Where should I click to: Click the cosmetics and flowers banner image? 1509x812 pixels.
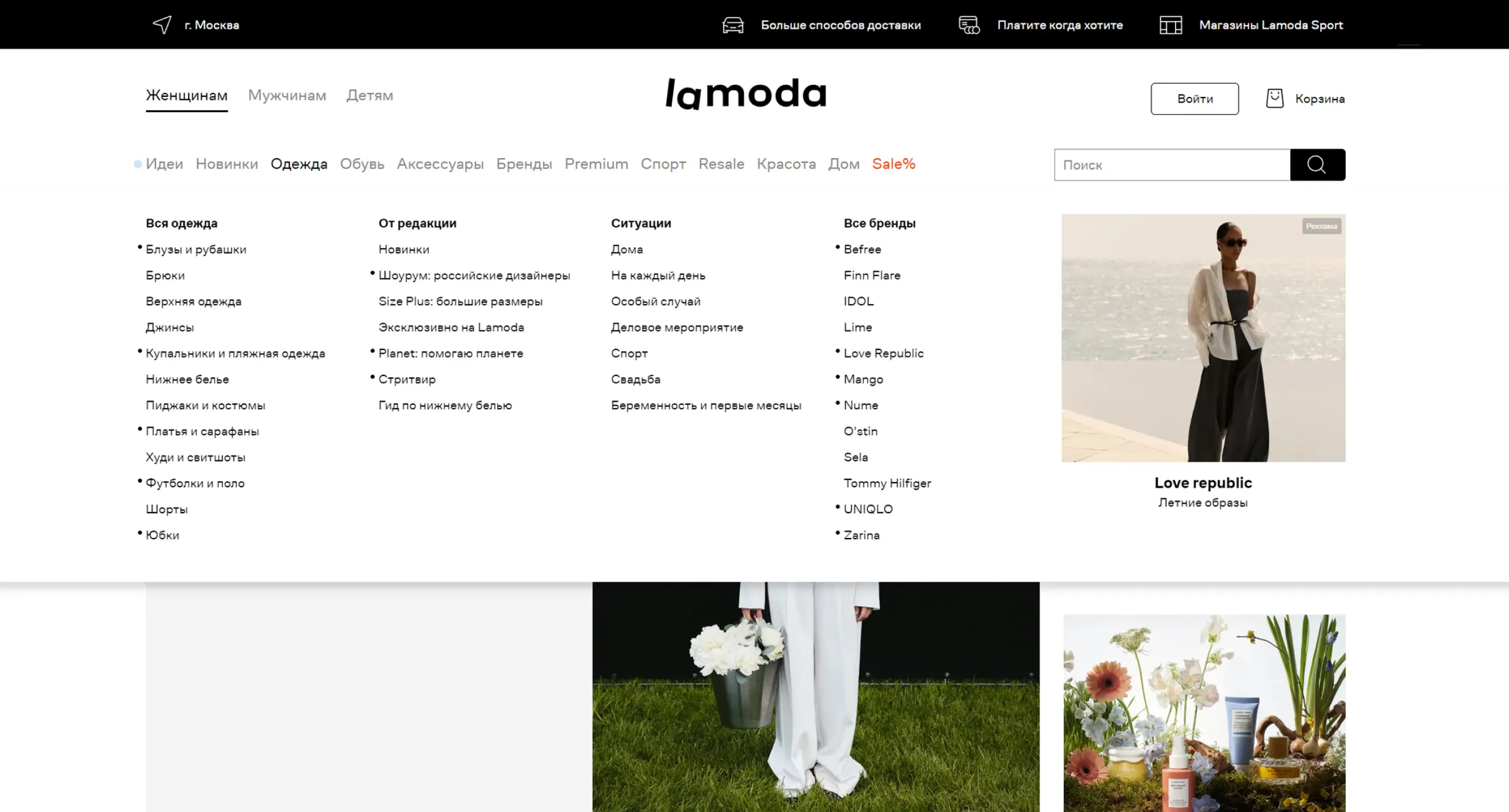point(1204,712)
